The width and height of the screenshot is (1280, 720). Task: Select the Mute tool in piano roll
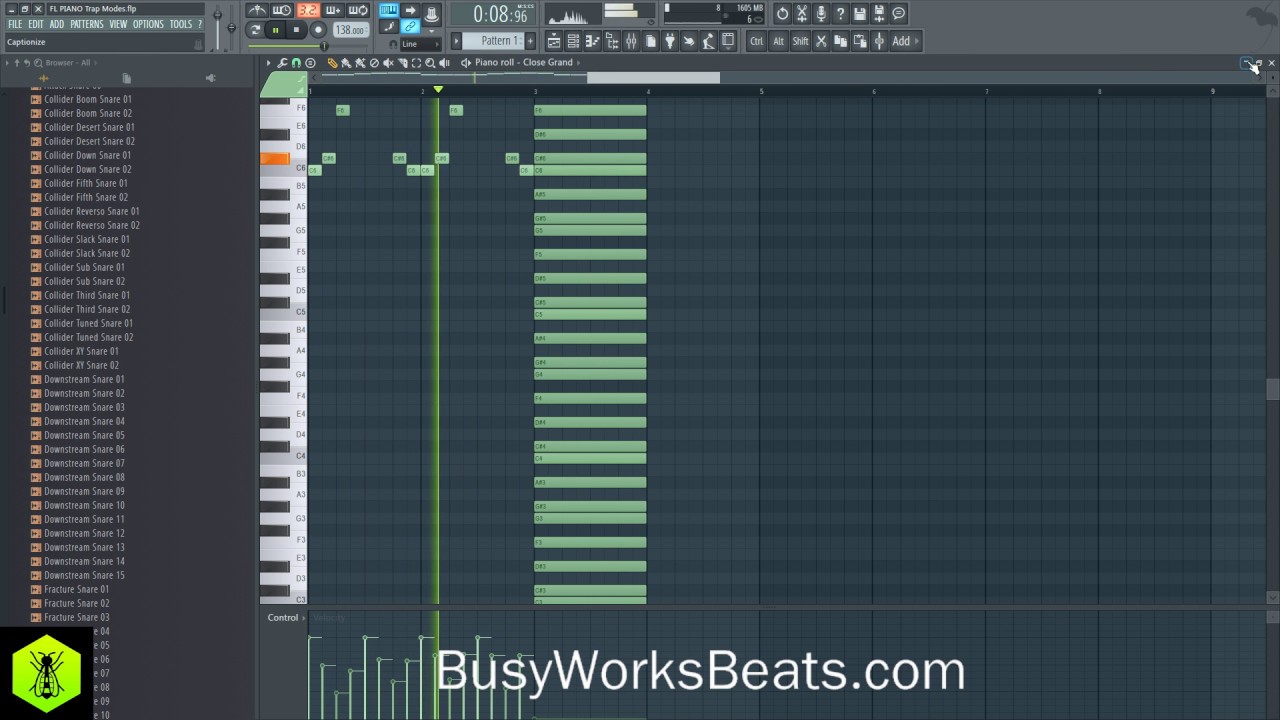[x=388, y=62]
